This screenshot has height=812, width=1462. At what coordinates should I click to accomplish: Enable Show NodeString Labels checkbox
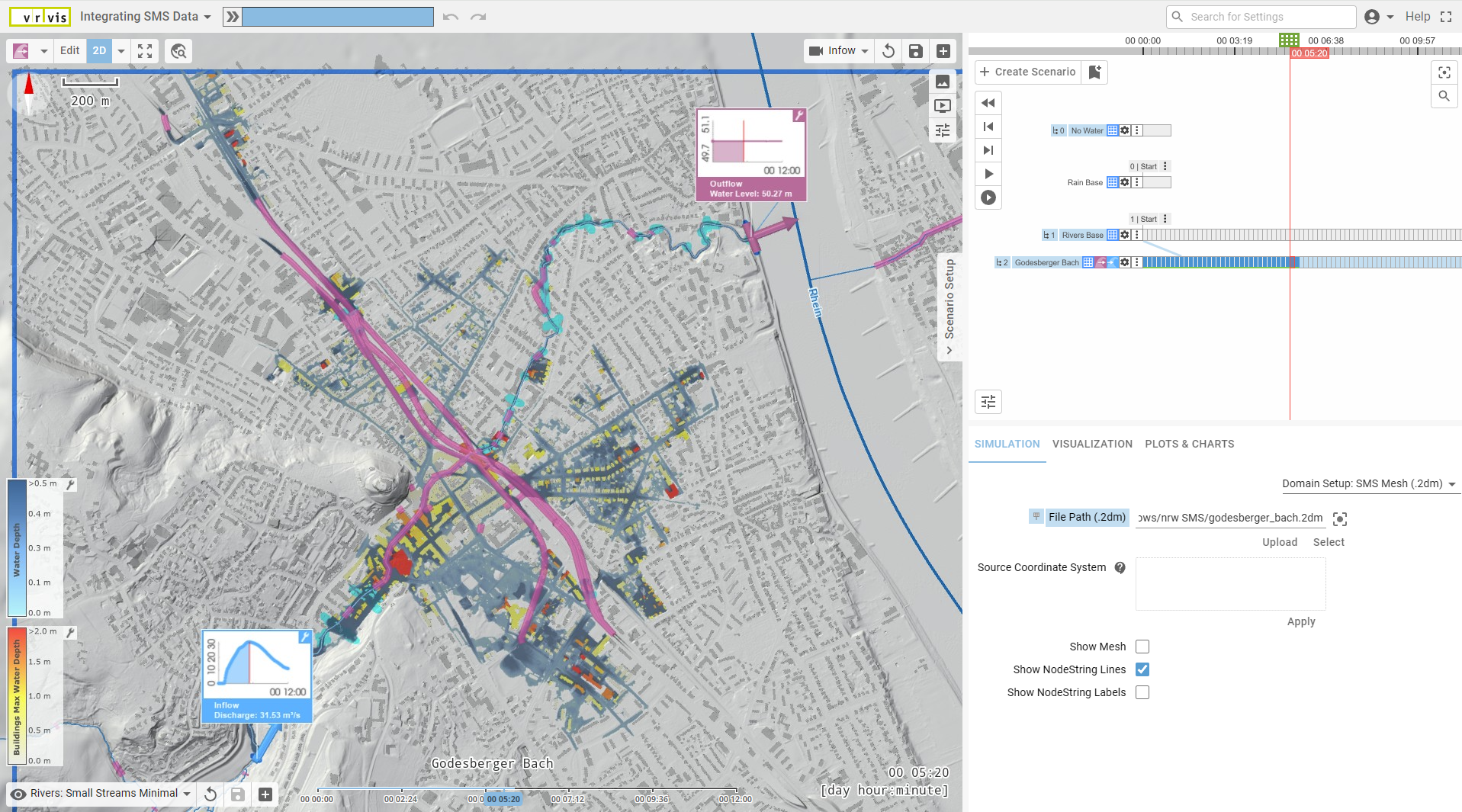click(1142, 692)
